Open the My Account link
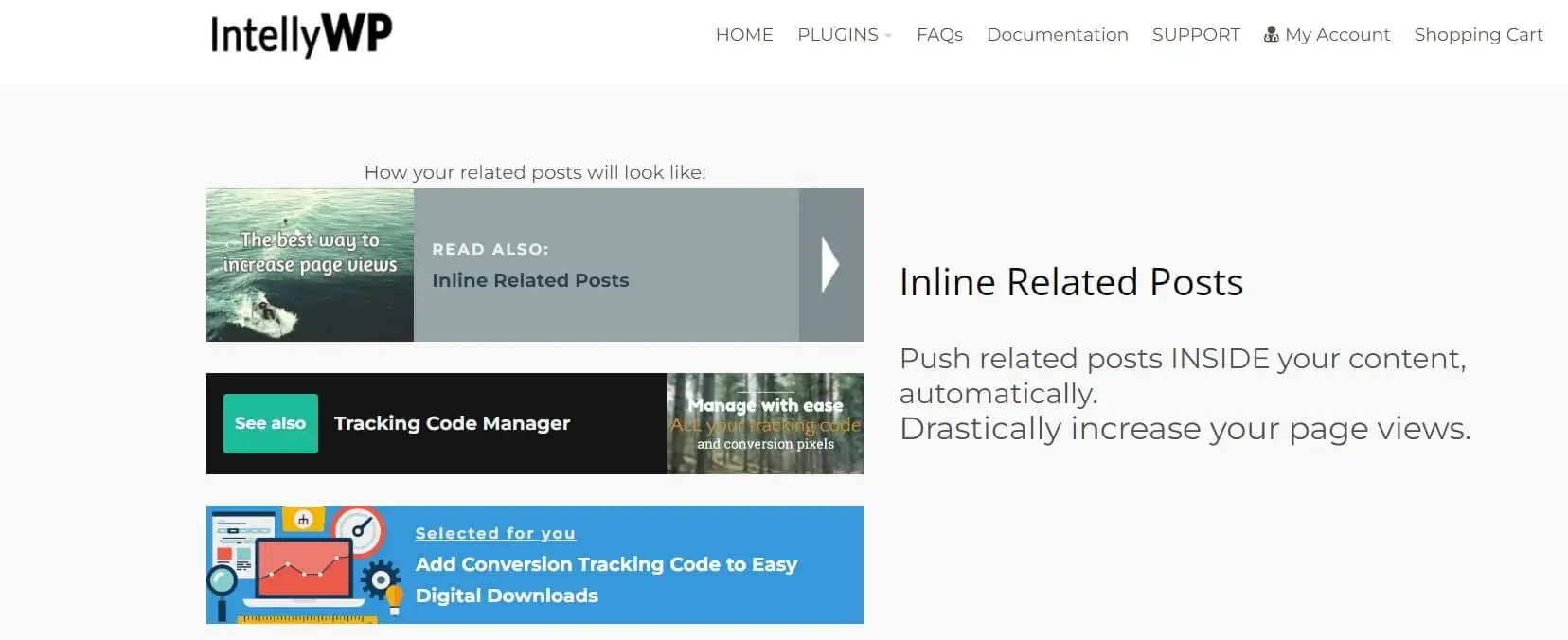 [1338, 35]
